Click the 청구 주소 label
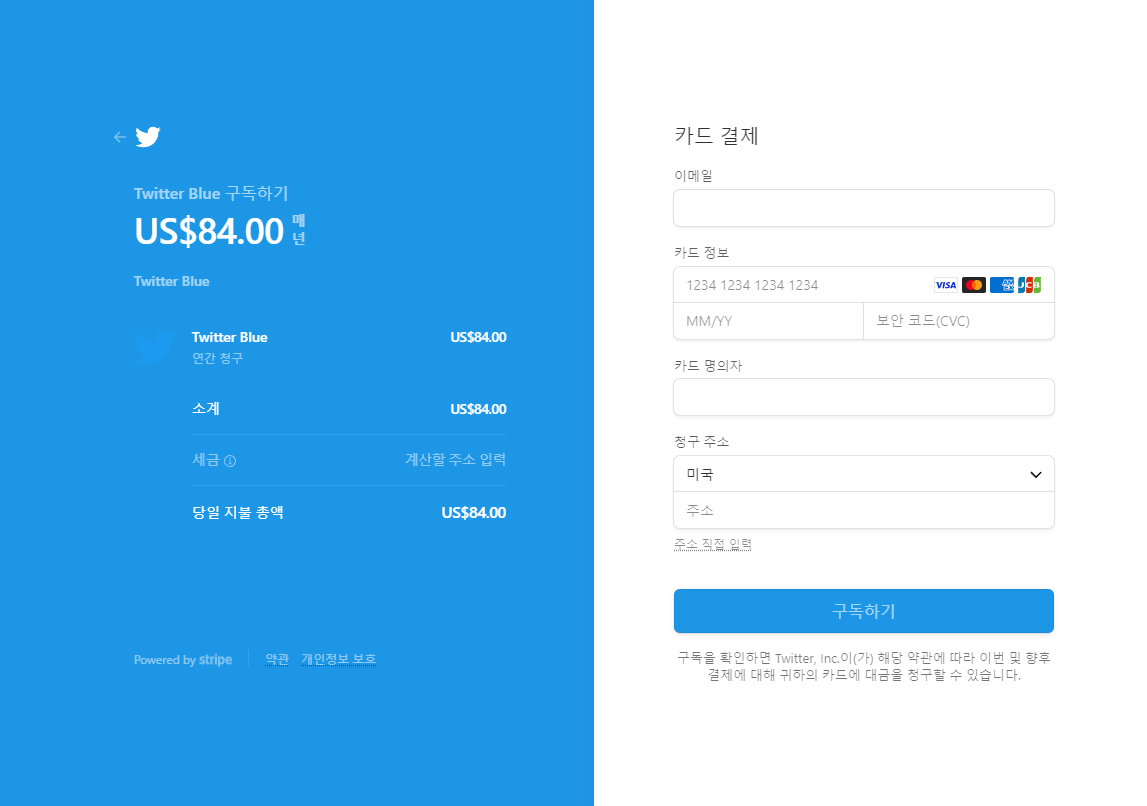Screen dimensions: 1147x806 pos(702,442)
